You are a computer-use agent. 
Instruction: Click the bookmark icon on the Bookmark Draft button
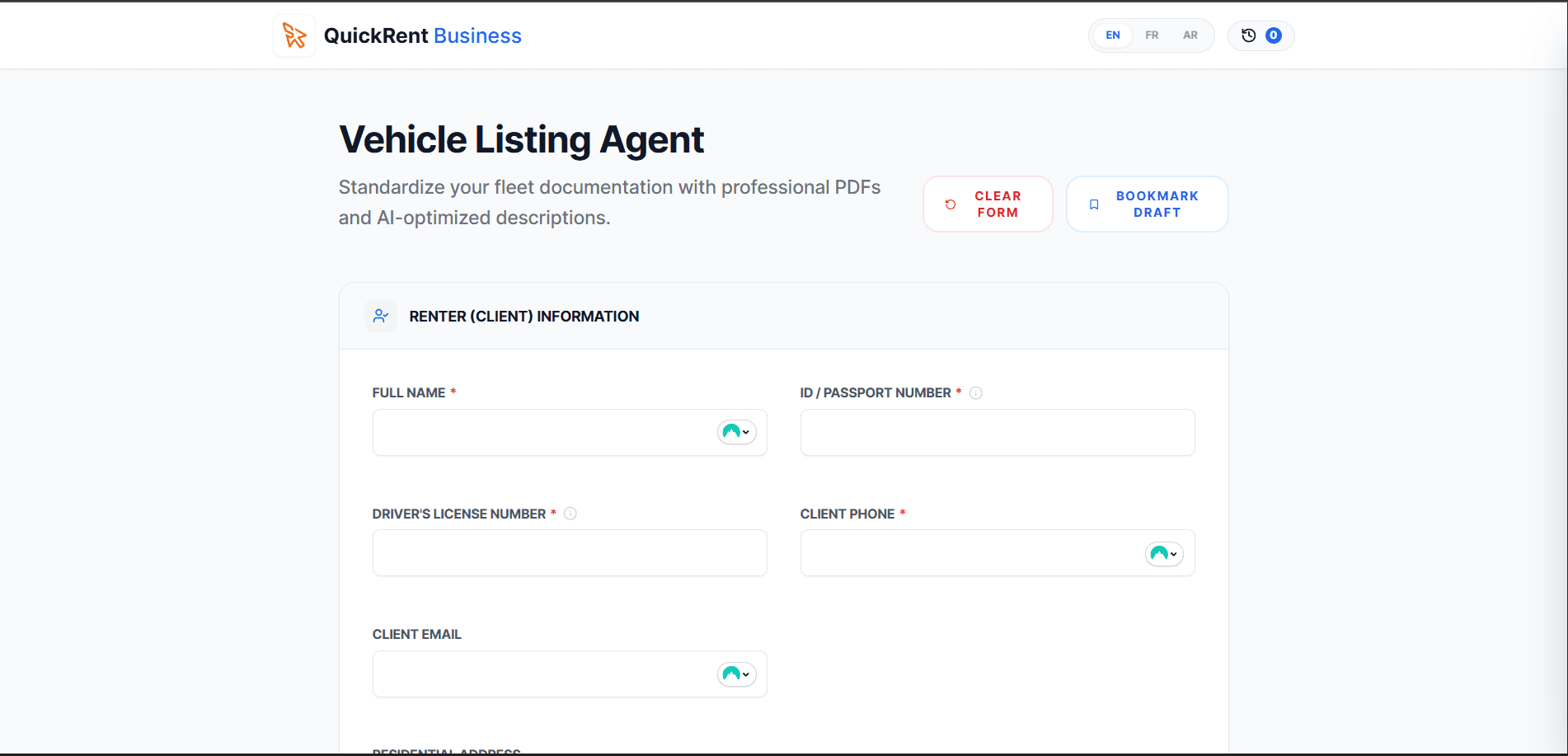click(1094, 204)
